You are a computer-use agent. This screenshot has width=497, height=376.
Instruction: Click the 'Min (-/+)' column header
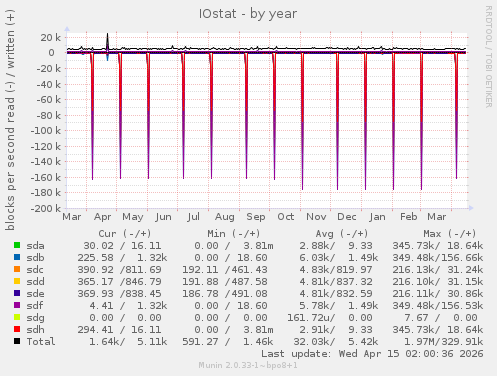234,234
